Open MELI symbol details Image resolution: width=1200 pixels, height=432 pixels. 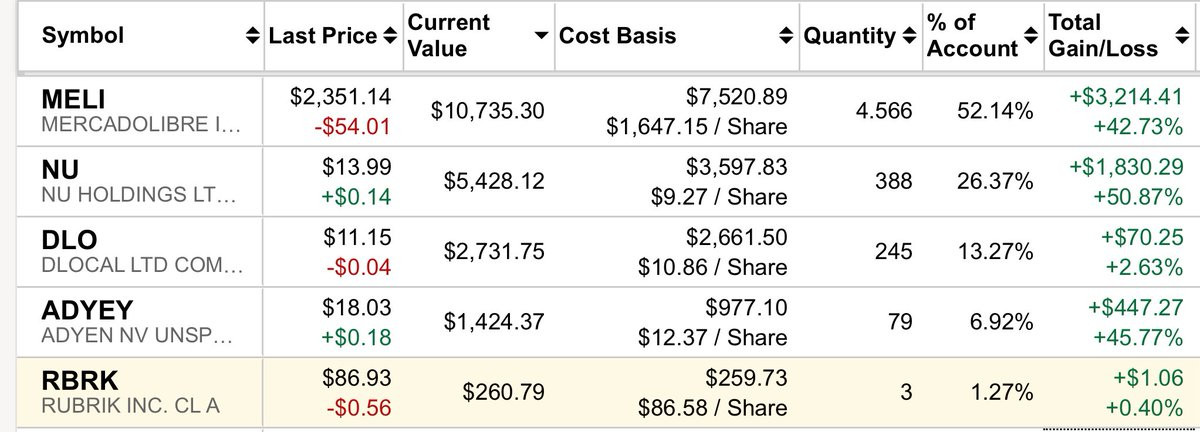pyautogui.click(x=73, y=99)
